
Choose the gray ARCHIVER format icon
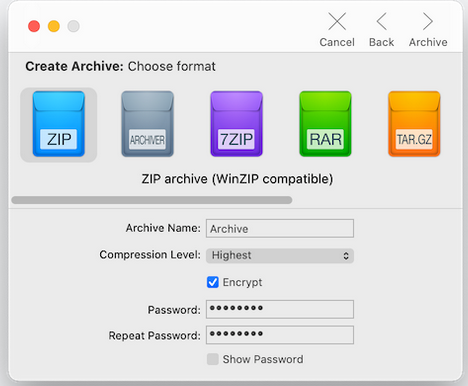(x=147, y=124)
